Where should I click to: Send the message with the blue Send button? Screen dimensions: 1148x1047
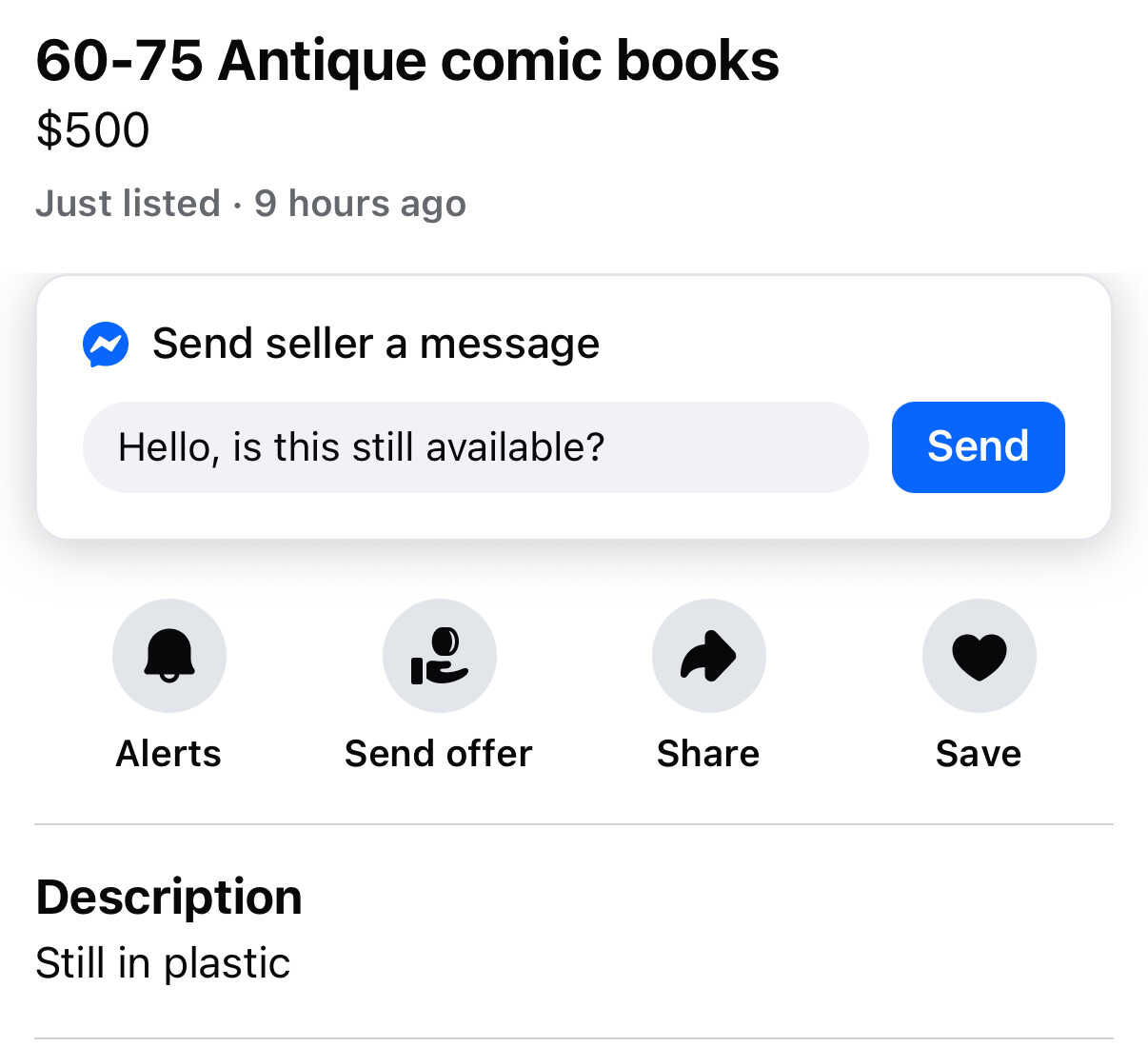(x=979, y=446)
